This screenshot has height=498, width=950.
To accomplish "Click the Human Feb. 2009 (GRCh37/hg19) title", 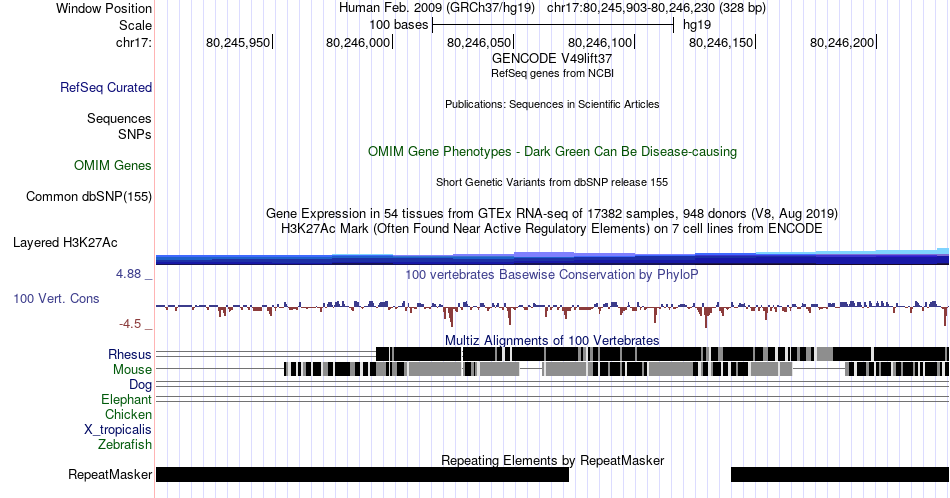I will 437,8.
